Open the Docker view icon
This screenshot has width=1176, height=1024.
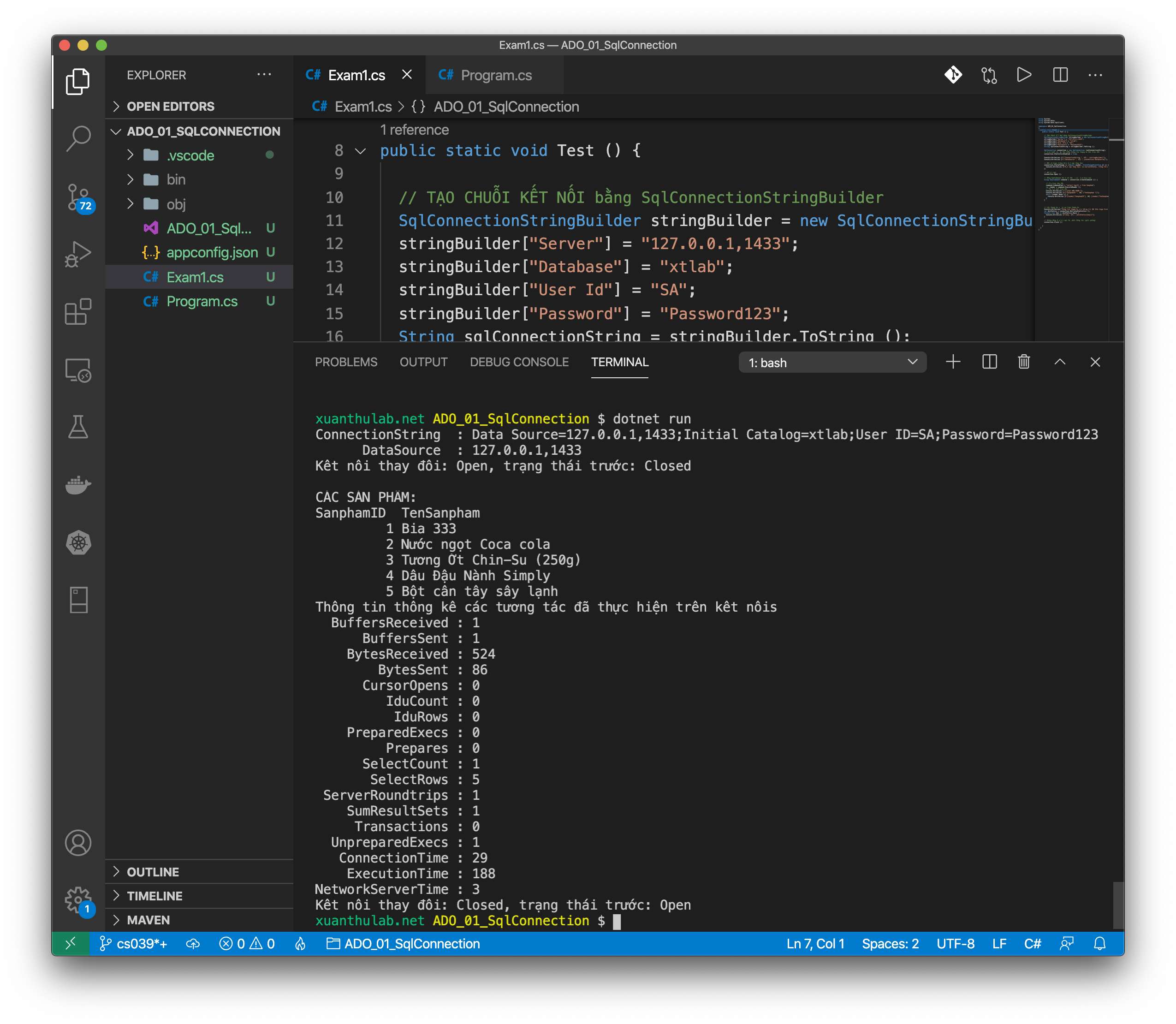(x=78, y=485)
